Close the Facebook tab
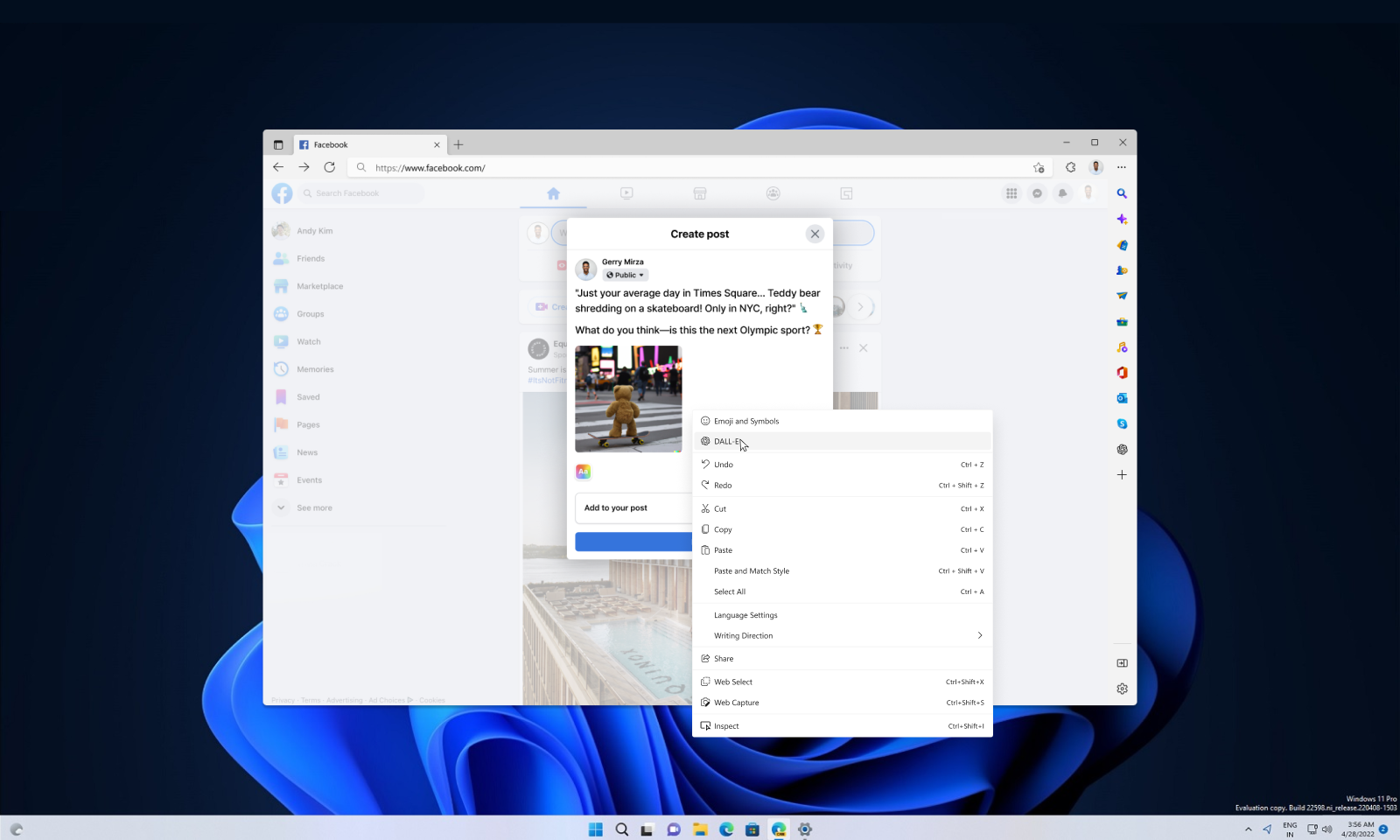 437,144
